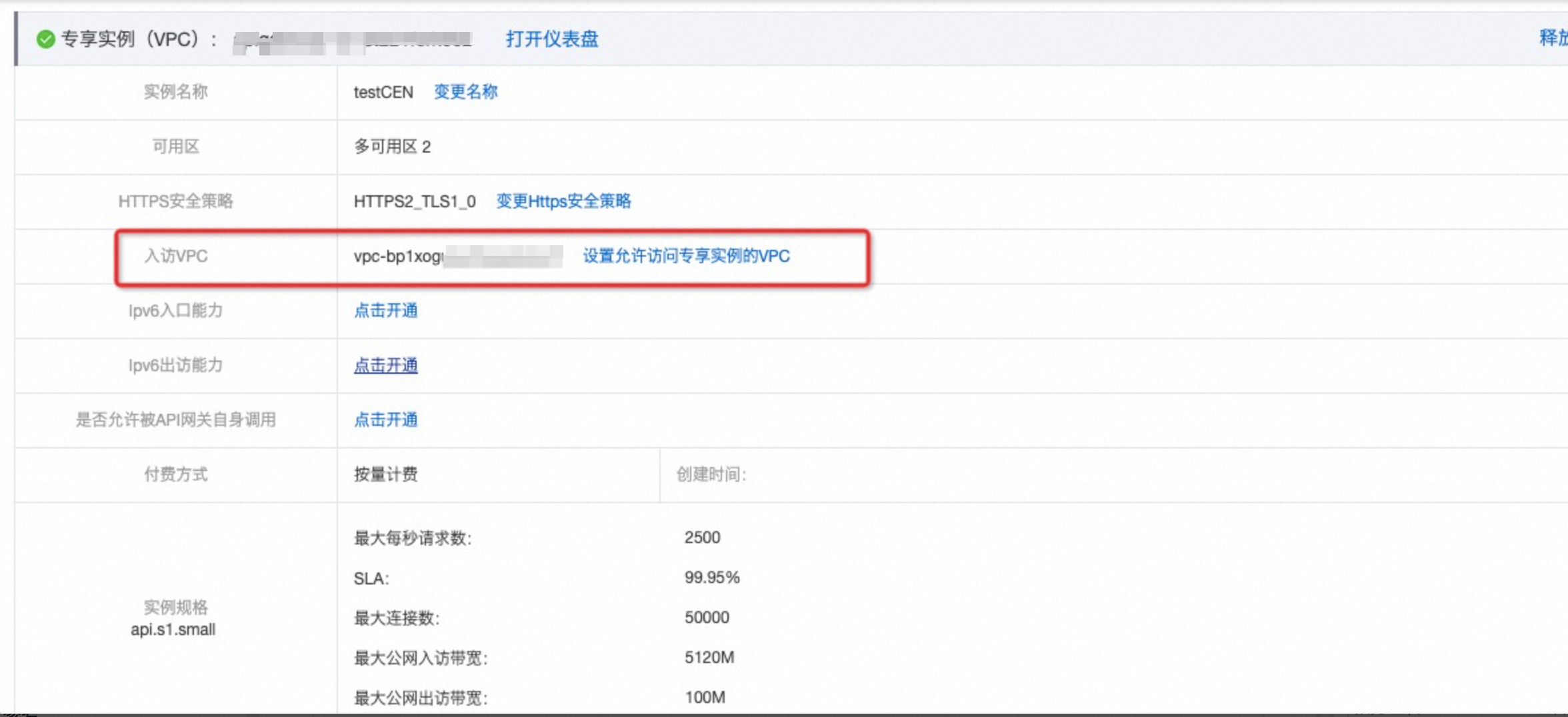Click 变更Https安全策略 link
Viewport: 1568px width, 717px height.
(x=563, y=201)
